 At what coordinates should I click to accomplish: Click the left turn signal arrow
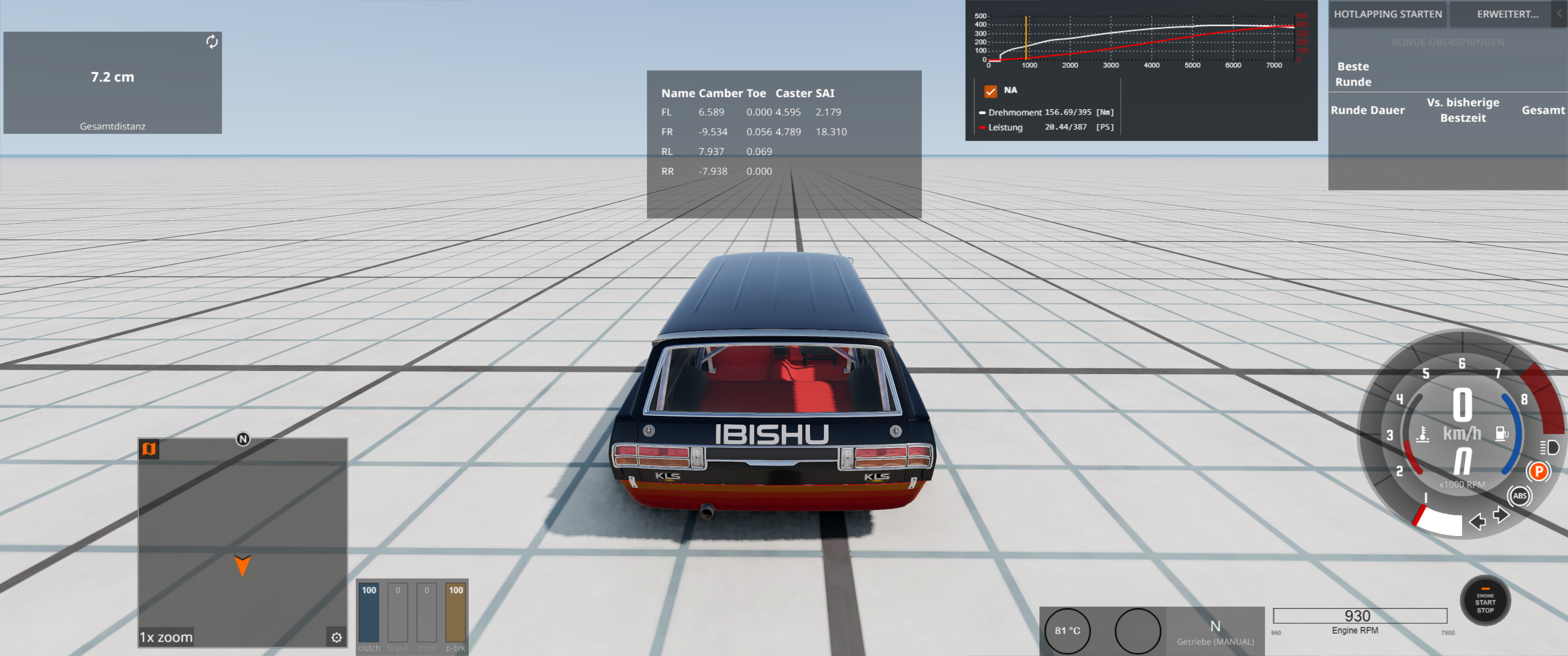pos(1477,521)
